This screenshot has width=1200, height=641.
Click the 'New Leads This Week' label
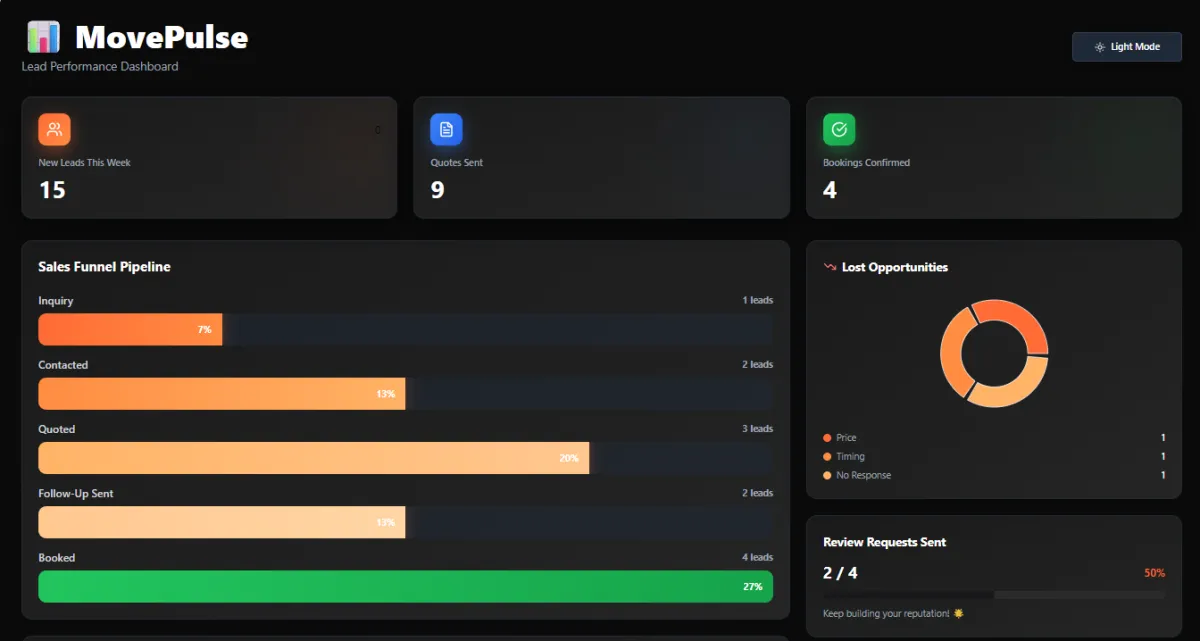[x=84, y=163]
